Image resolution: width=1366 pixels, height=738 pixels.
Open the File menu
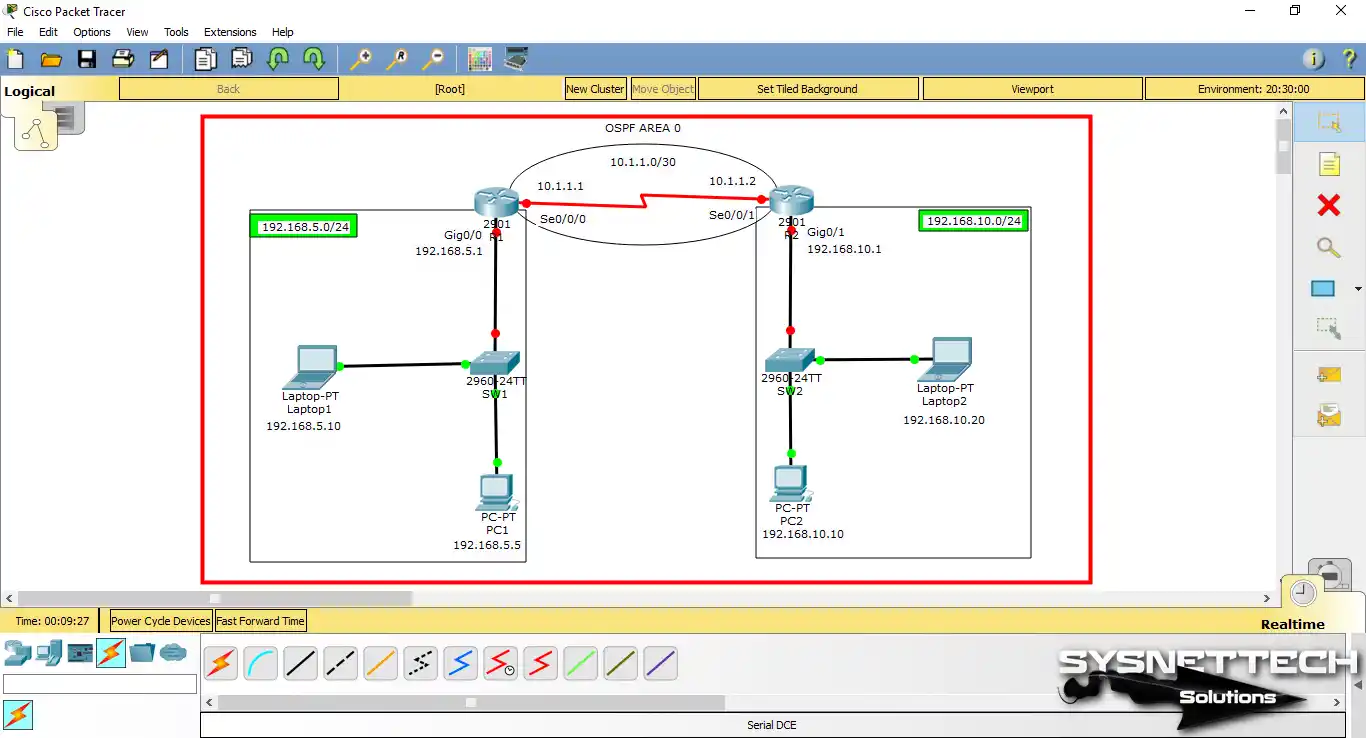(15, 32)
